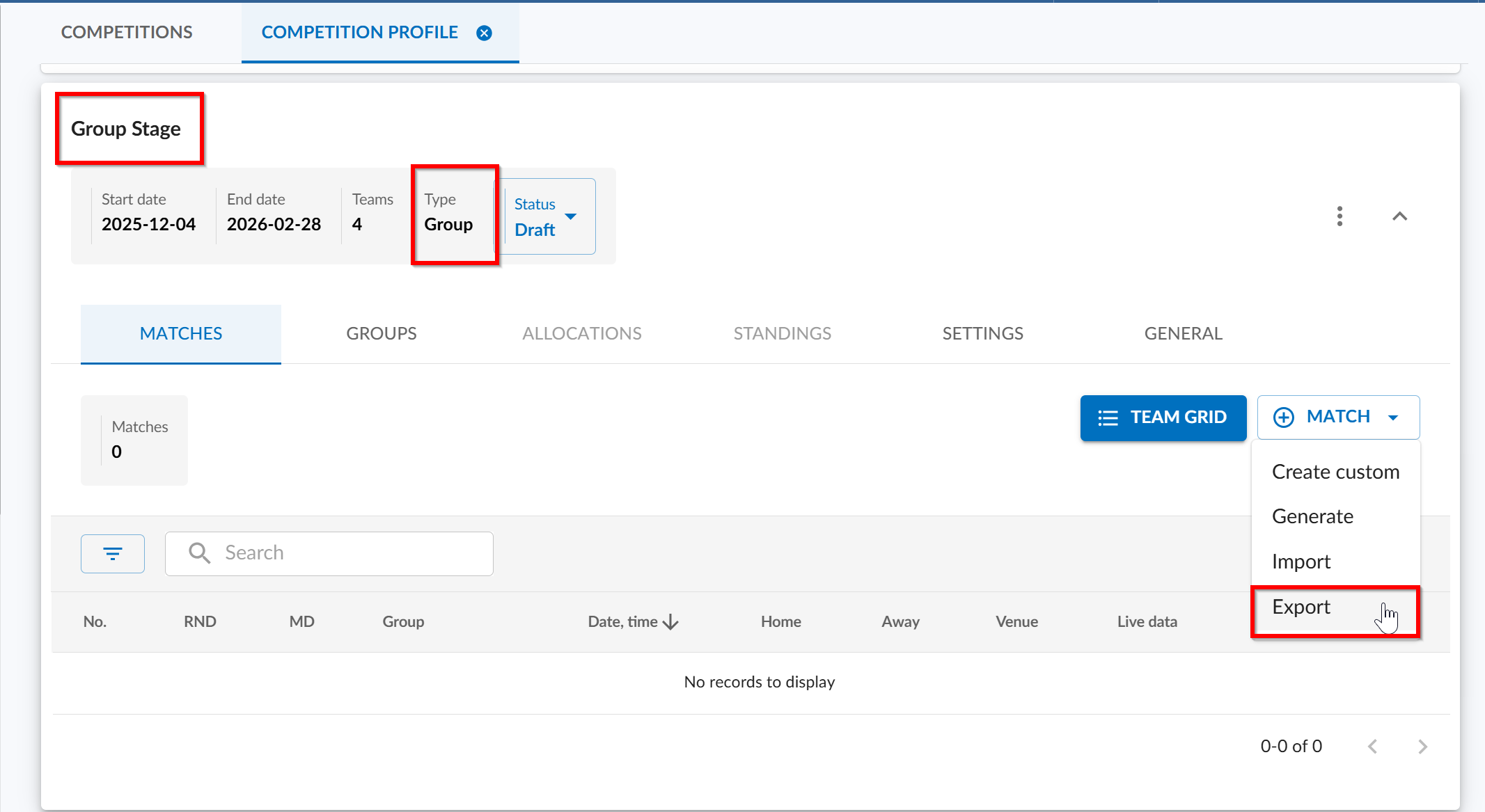Open the Settings tab

[982, 334]
